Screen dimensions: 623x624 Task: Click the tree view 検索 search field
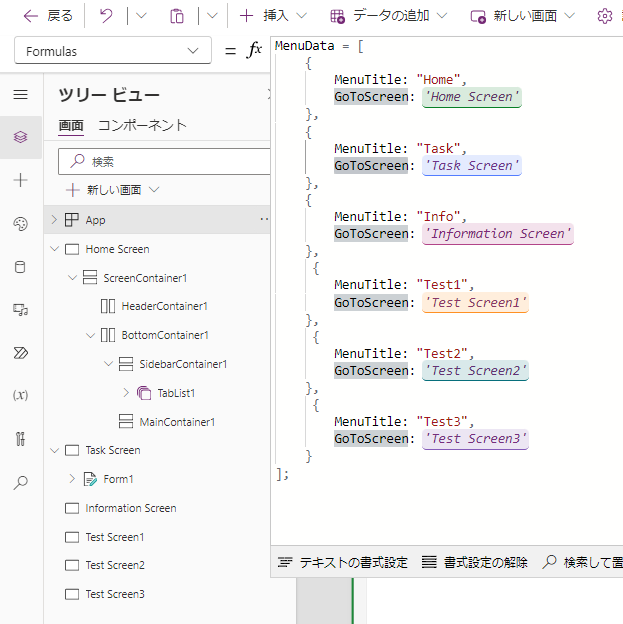[164, 162]
